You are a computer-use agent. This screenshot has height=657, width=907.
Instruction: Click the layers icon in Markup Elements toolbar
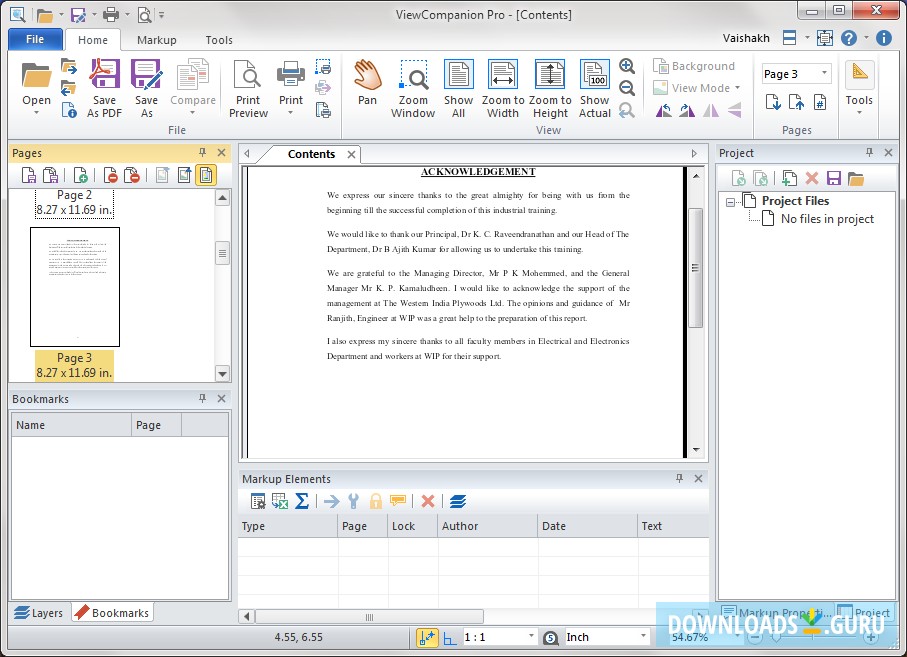[x=458, y=501]
